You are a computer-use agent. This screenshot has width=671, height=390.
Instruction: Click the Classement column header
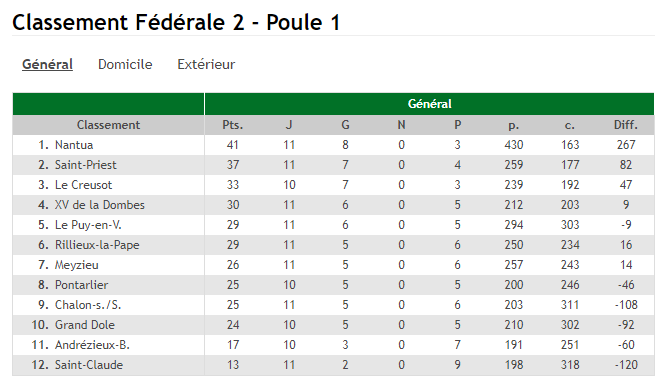tap(108, 125)
